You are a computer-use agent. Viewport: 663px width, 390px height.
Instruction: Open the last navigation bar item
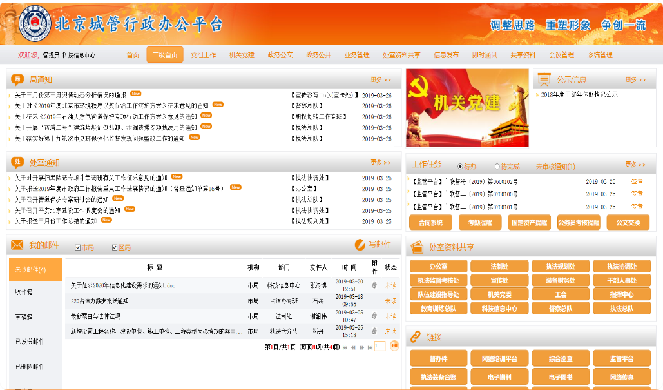pos(600,55)
